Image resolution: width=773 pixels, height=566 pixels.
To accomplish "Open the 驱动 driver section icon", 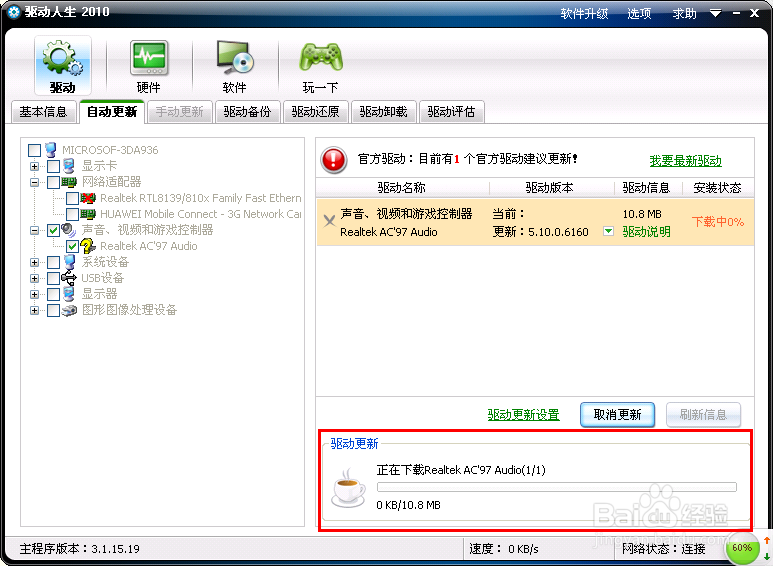I will coord(63,66).
